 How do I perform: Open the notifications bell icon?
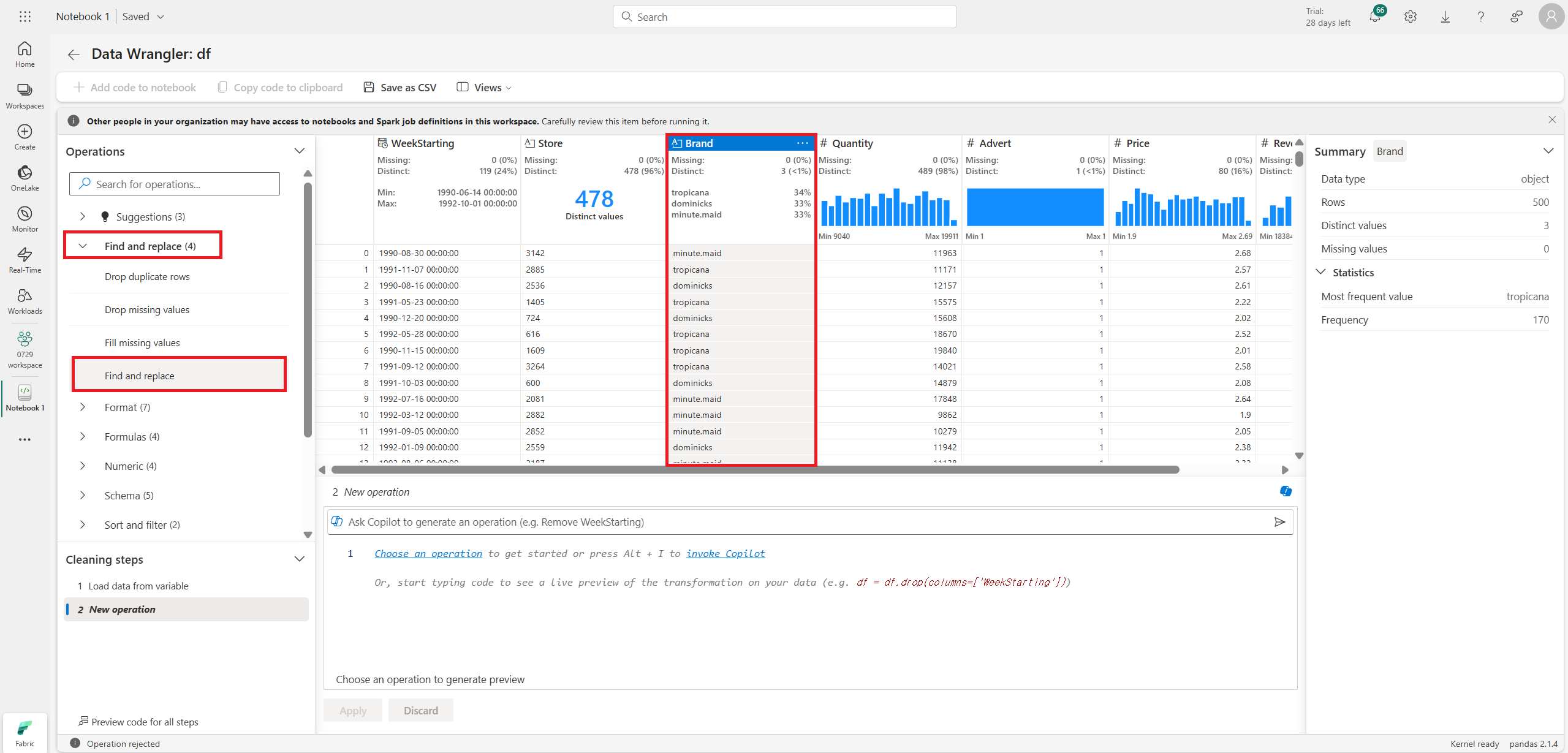[1374, 17]
